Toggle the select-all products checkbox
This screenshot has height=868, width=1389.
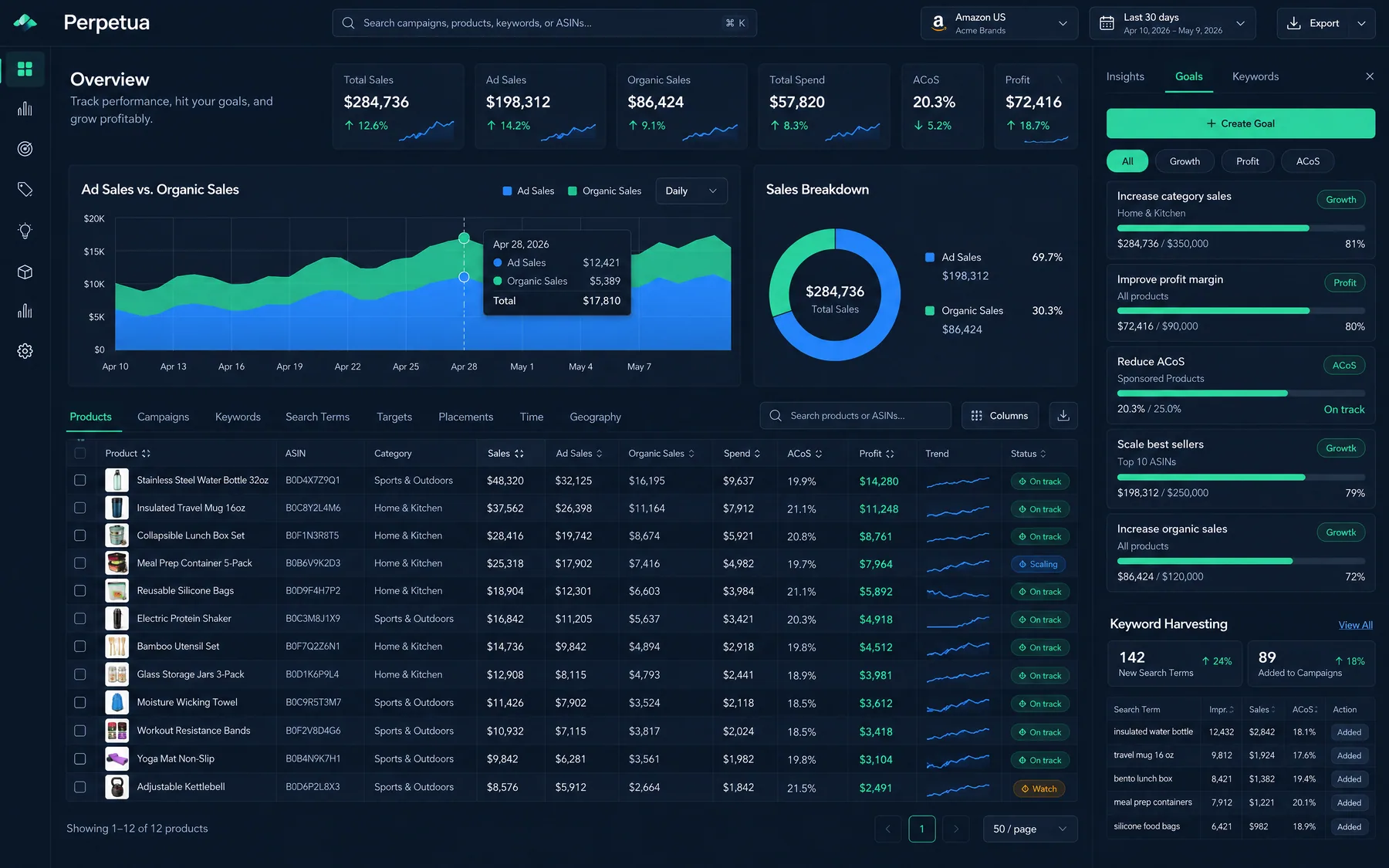tap(80, 453)
